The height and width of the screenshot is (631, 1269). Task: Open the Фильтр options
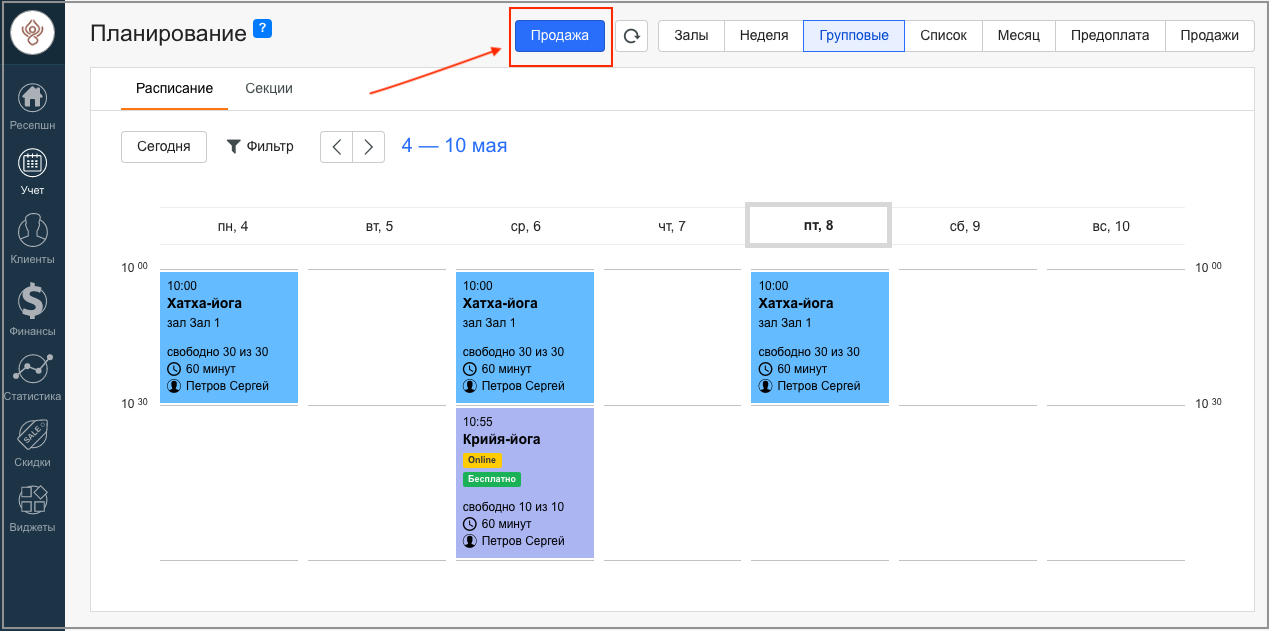pyautogui.click(x=260, y=146)
